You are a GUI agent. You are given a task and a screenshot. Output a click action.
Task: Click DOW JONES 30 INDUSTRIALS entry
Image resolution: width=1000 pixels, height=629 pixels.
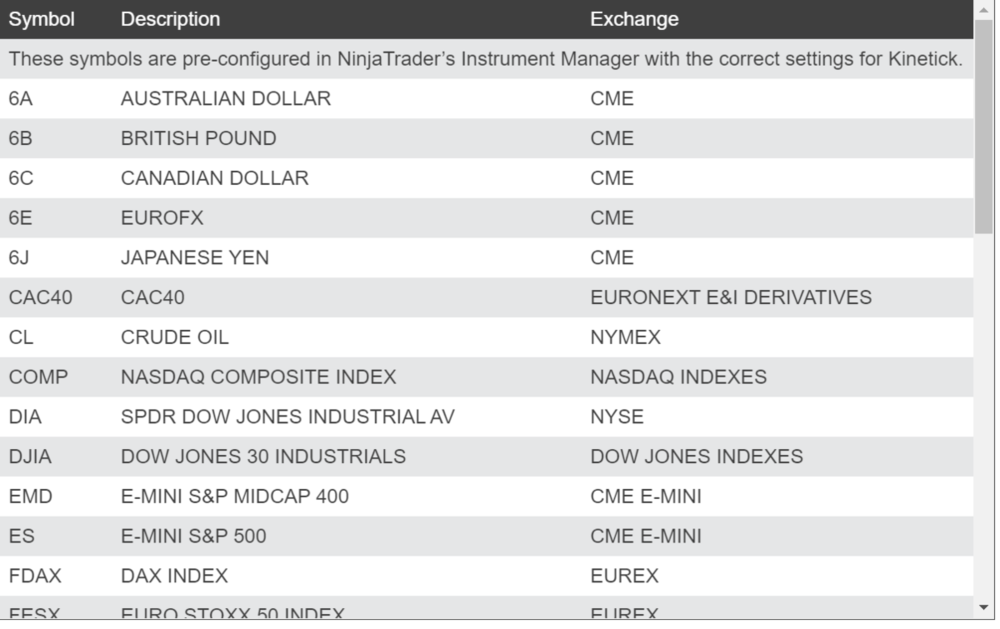(263, 457)
